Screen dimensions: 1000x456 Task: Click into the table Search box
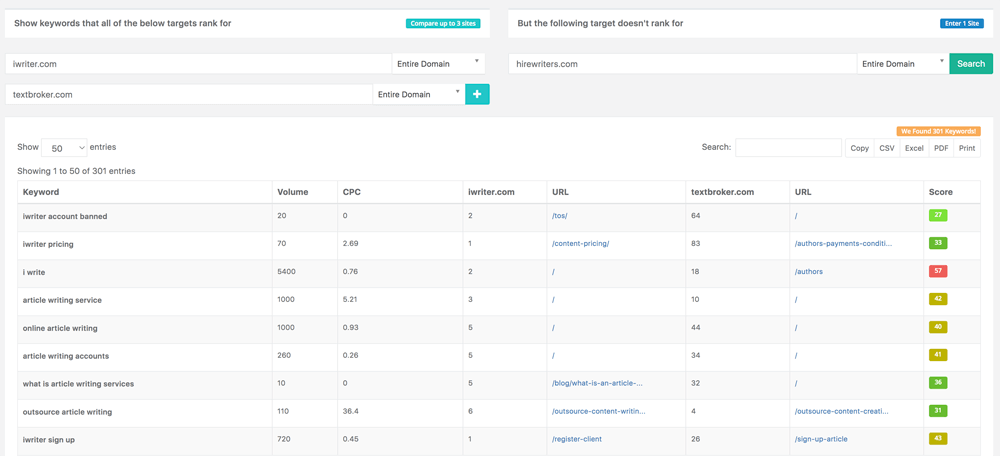788,147
